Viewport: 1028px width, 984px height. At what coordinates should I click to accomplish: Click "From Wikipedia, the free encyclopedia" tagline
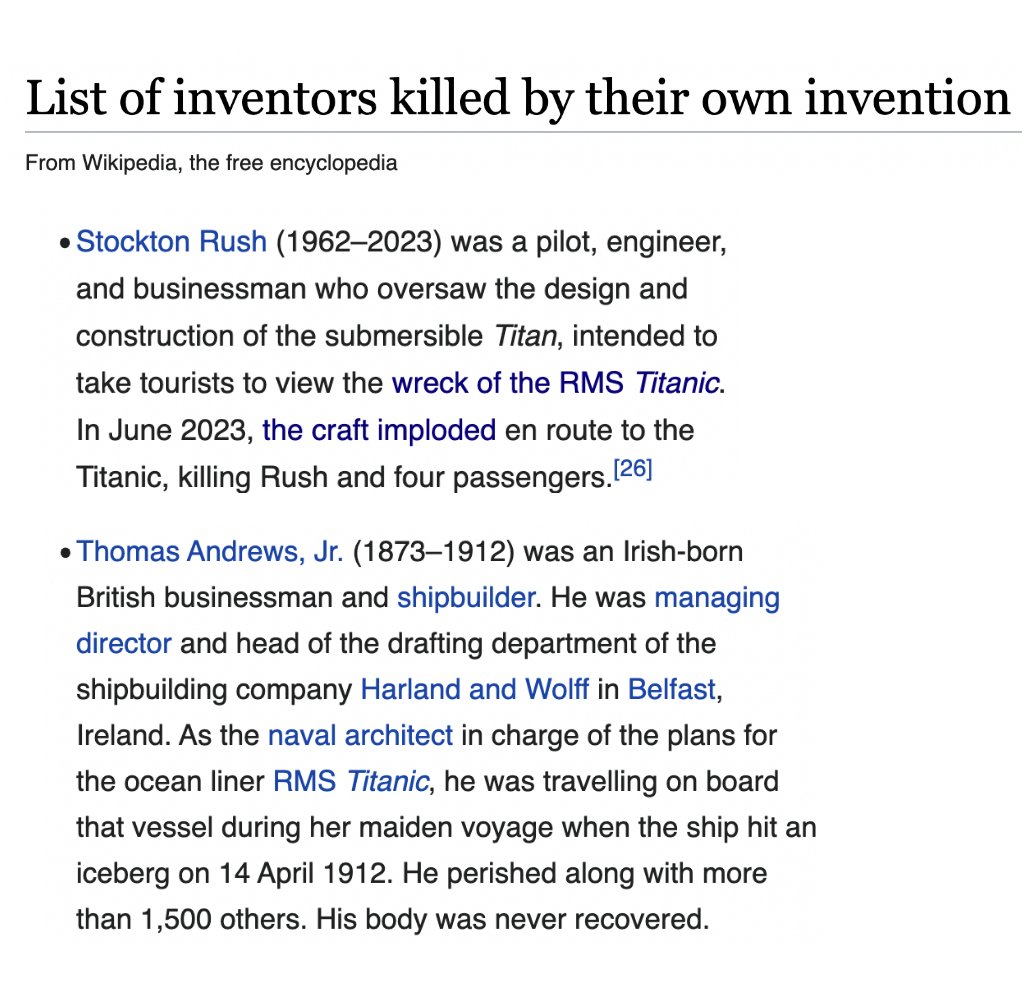point(211,163)
